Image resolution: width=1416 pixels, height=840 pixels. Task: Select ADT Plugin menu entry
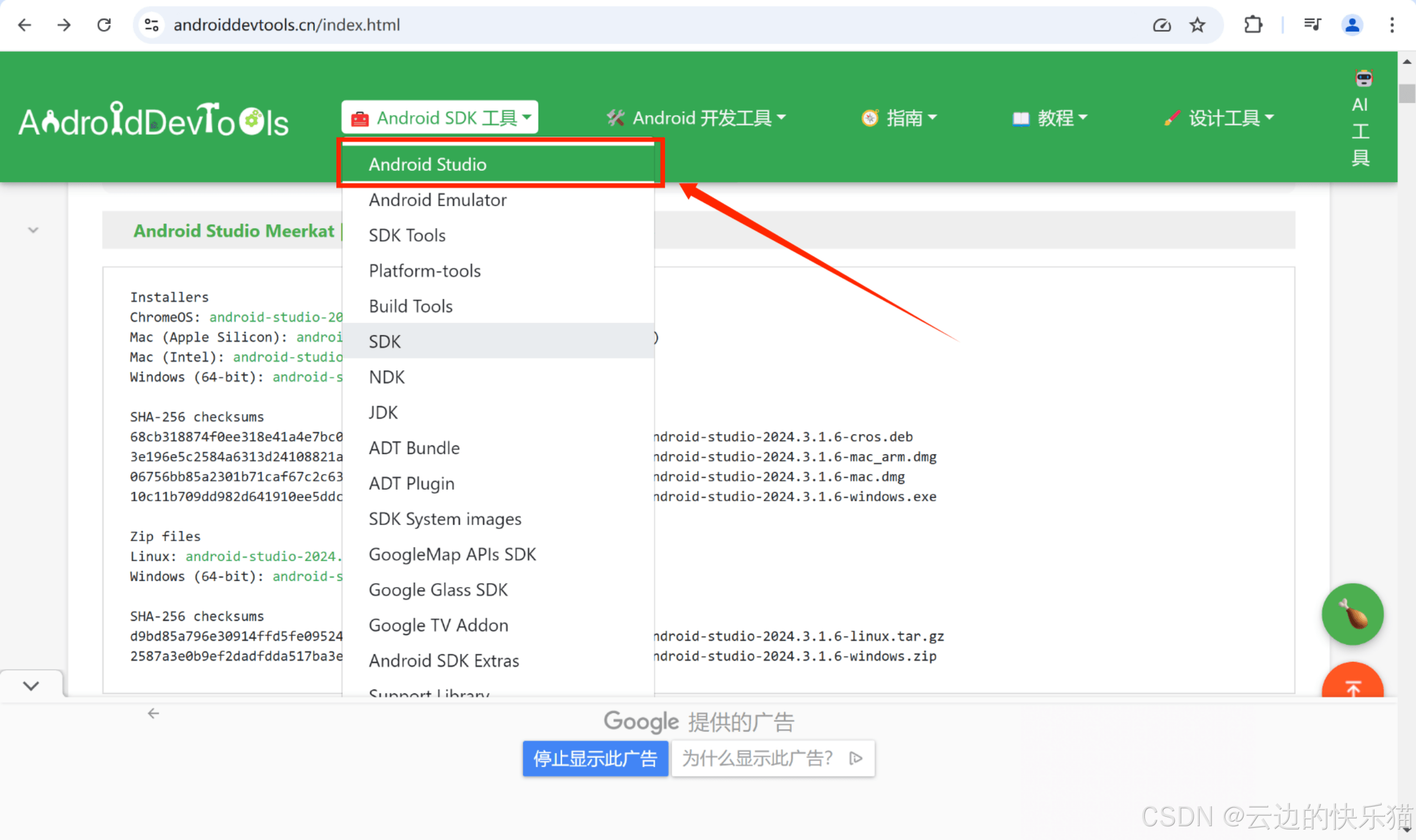click(498, 484)
